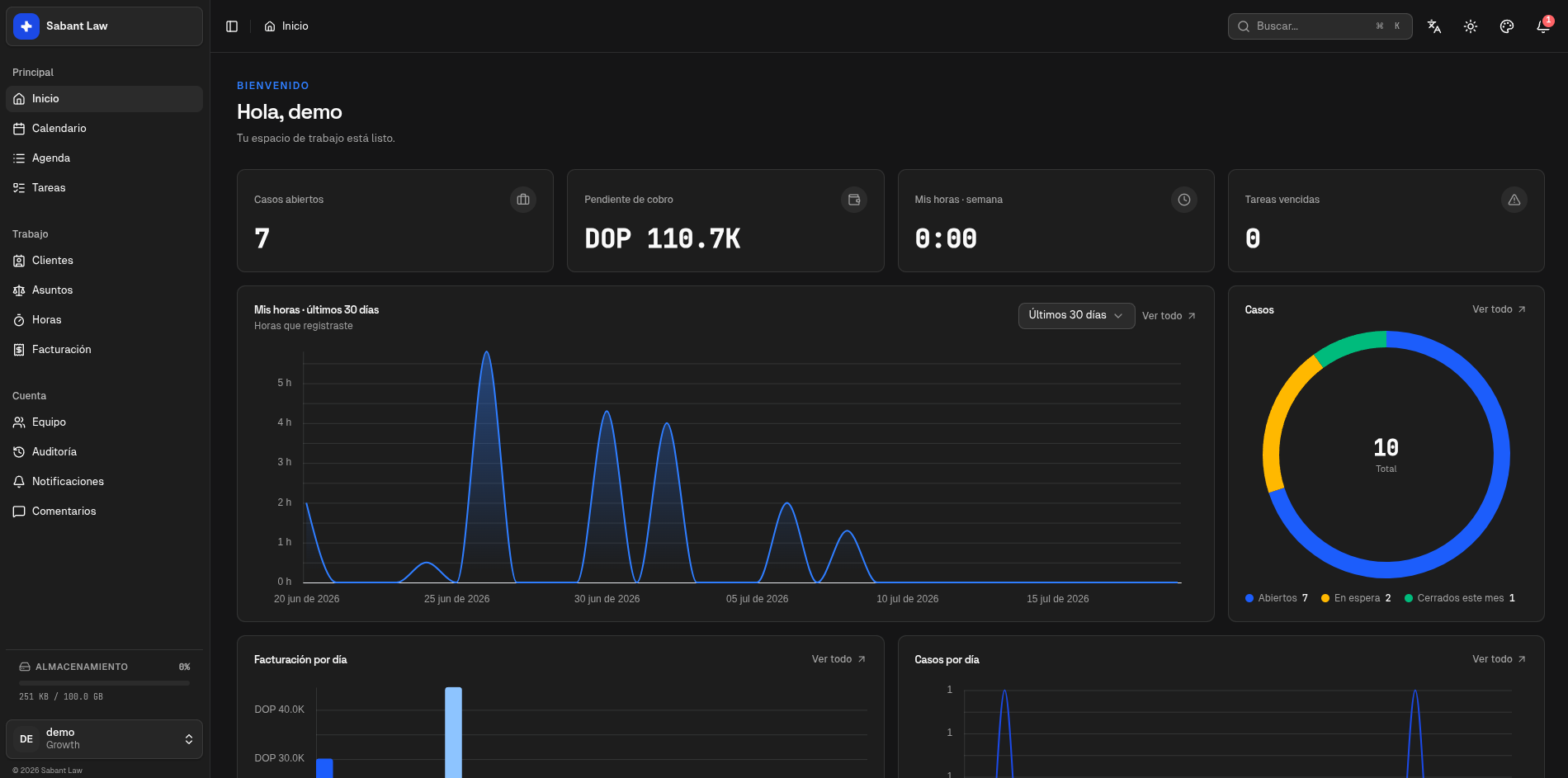Open the notifications bell in header
This screenshot has height=778, width=1568.
pyautogui.click(x=1543, y=26)
